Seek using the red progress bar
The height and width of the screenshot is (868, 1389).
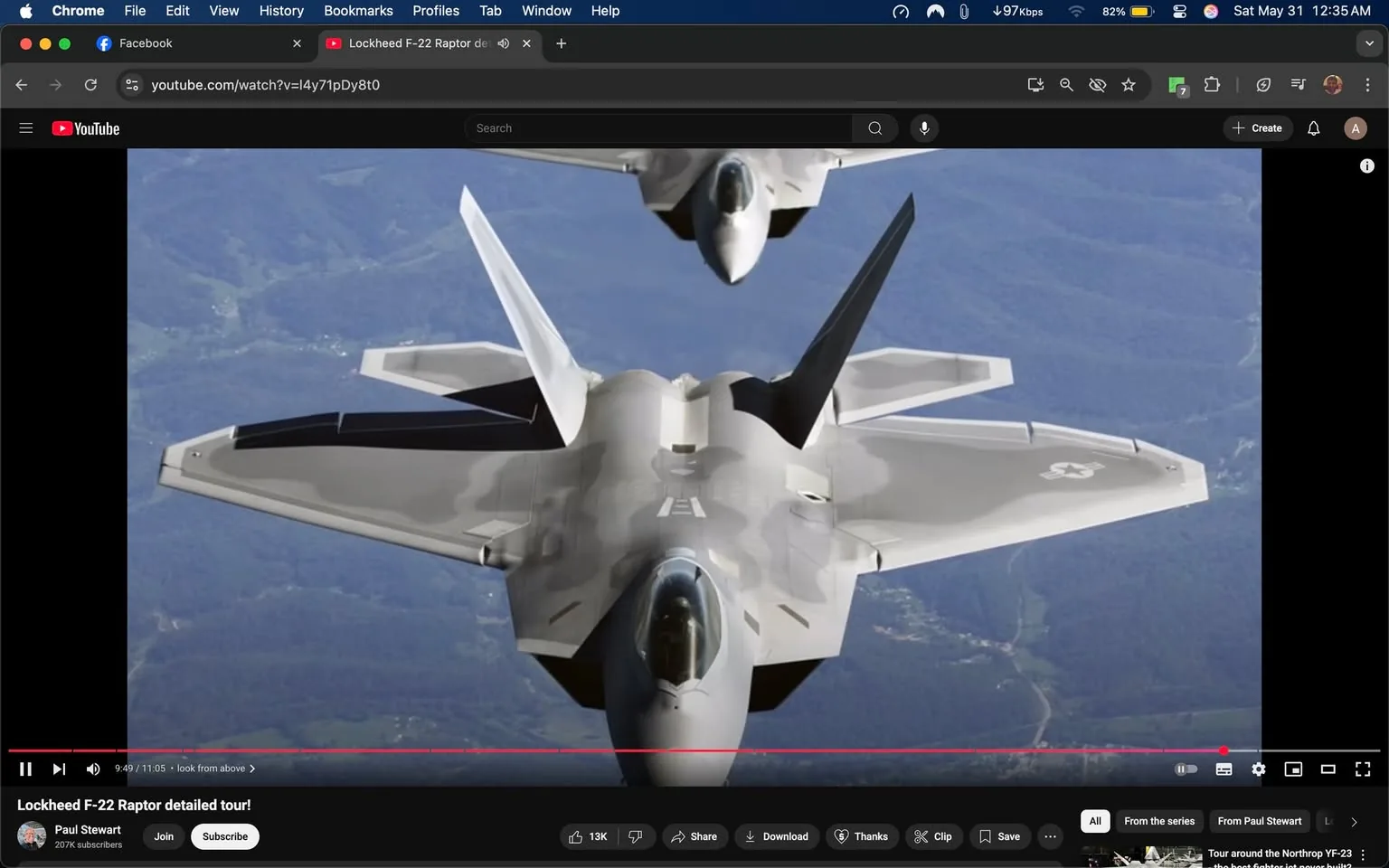click(x=633, y=750)
